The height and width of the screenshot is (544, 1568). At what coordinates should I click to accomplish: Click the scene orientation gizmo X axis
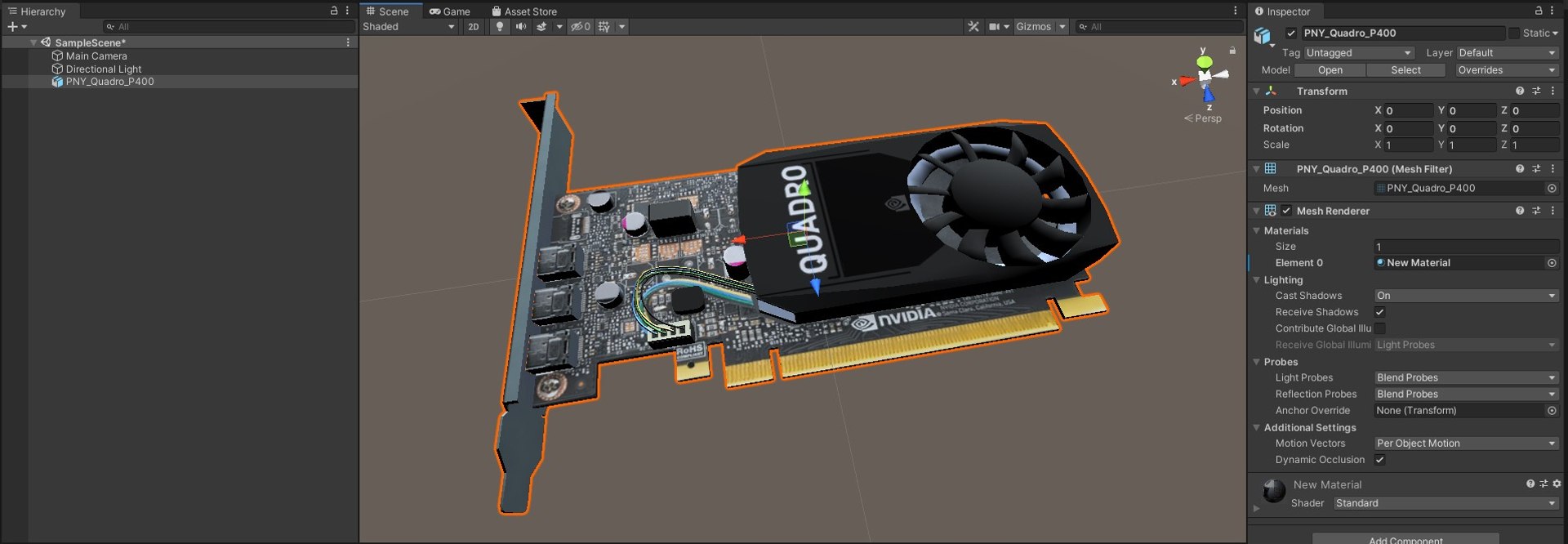pyautogui.click(x=1187, y=81)
